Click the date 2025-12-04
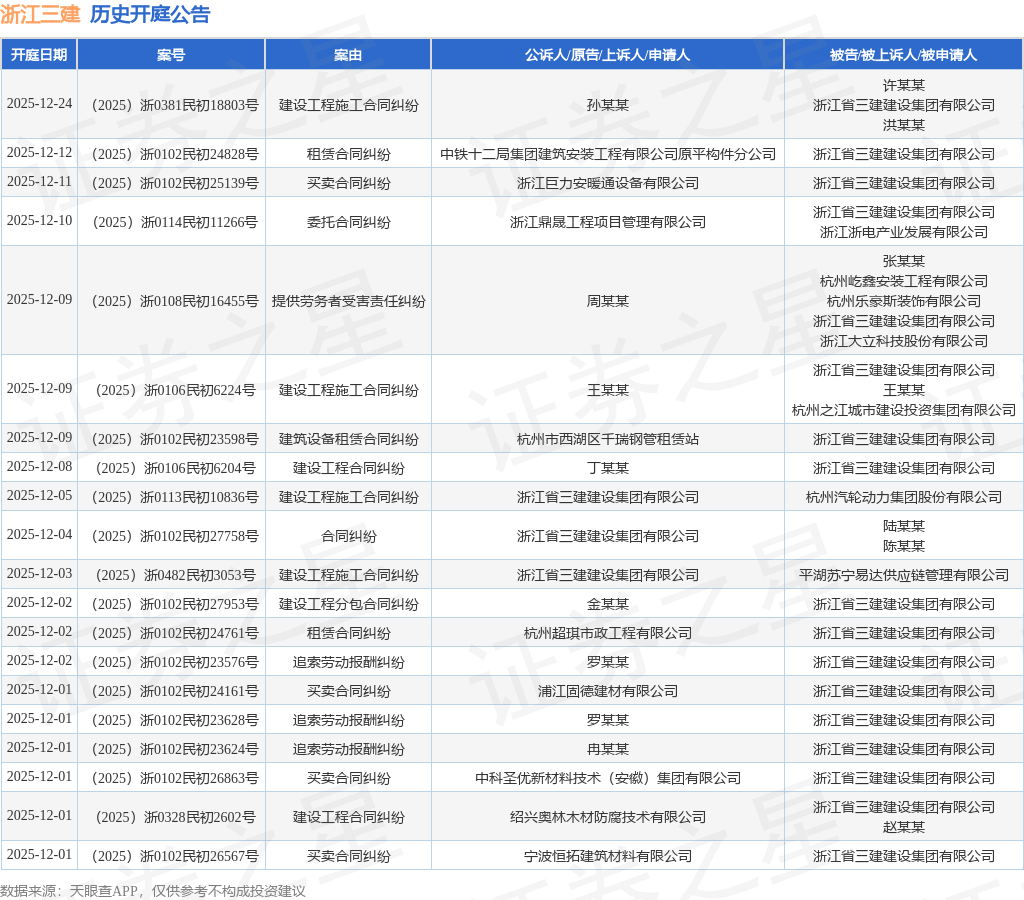Screen dimensions: 1024x900 point(39,534)
